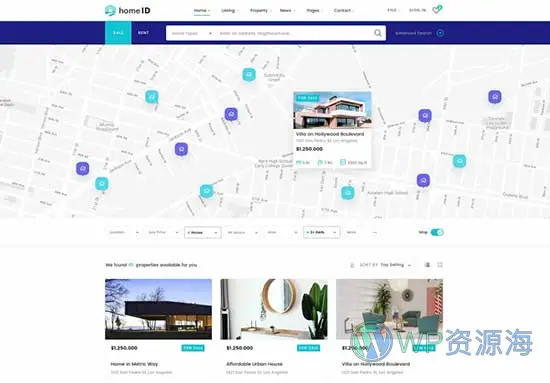The image size is (550, 383).
Task: Select the topmost teal map marker
Action: (x=249, y=75)
